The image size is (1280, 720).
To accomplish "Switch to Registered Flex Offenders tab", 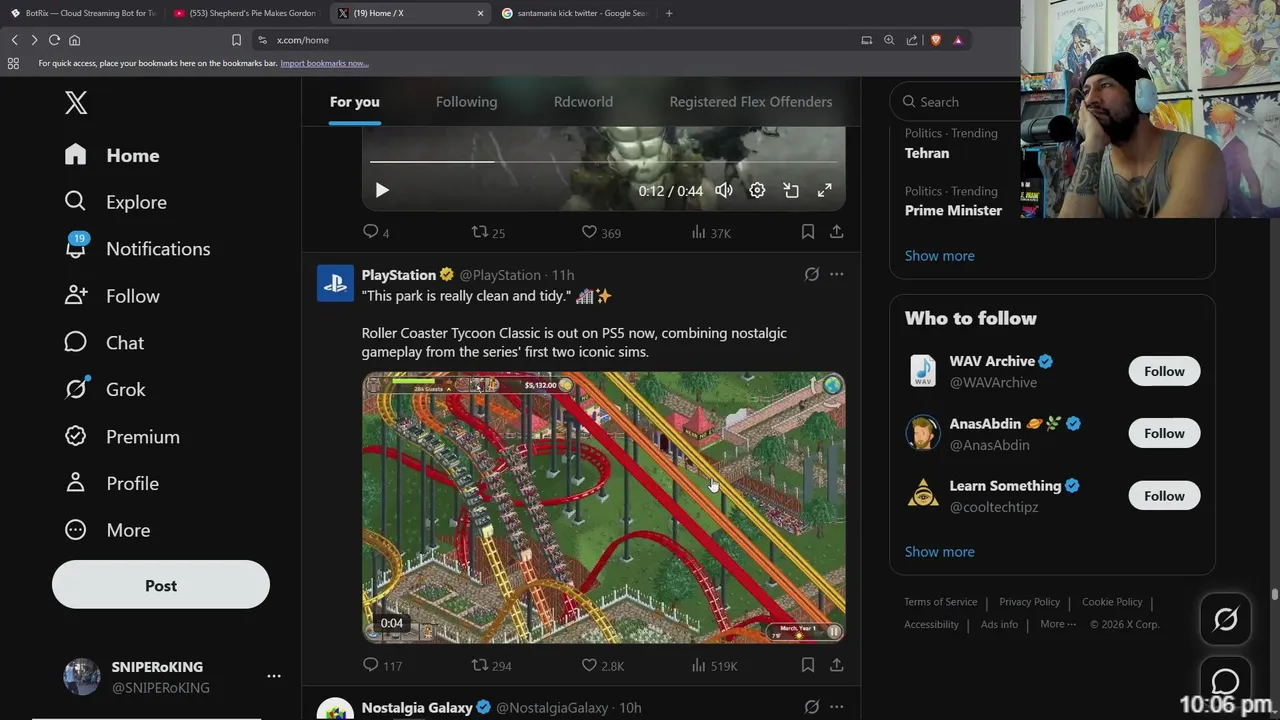I will coord(751,102).
